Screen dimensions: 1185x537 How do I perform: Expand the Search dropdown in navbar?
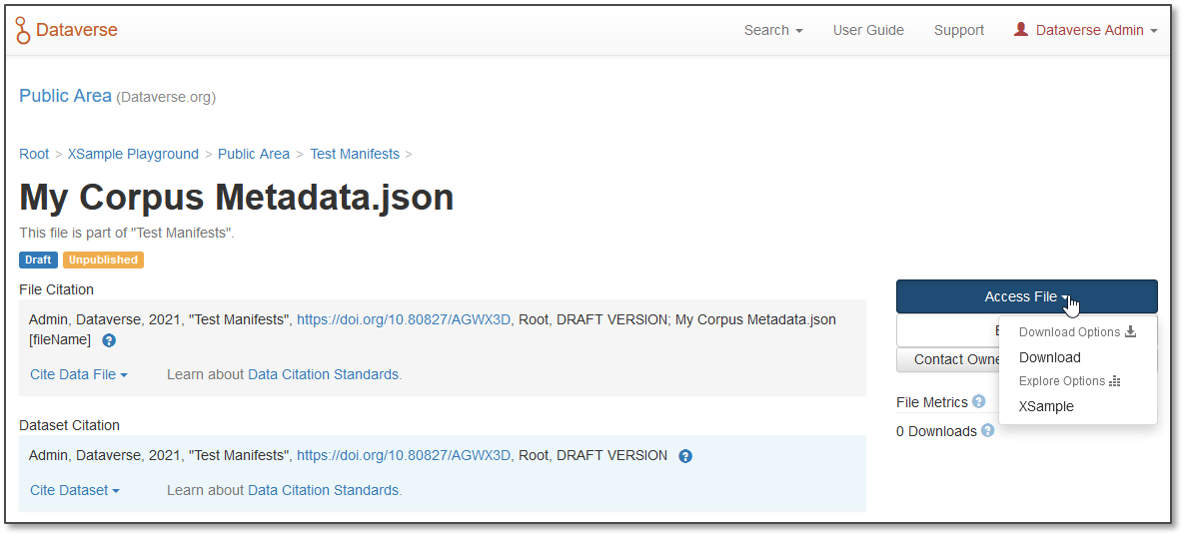773,30
